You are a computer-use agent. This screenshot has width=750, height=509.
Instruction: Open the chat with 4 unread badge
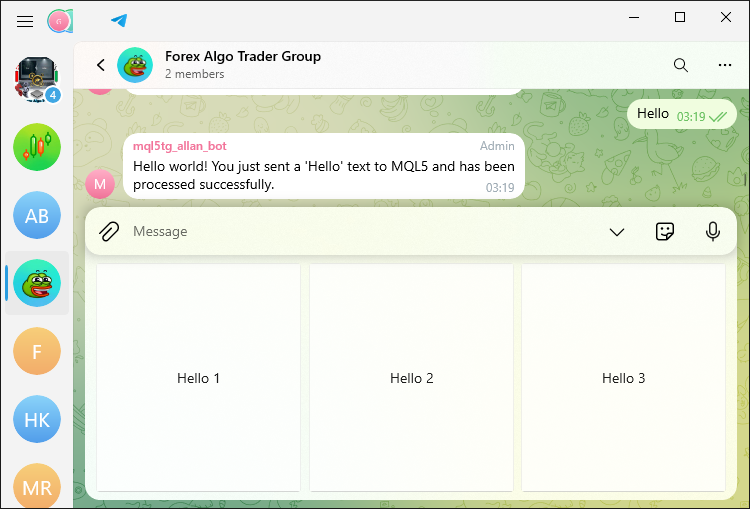coord(37,79)
